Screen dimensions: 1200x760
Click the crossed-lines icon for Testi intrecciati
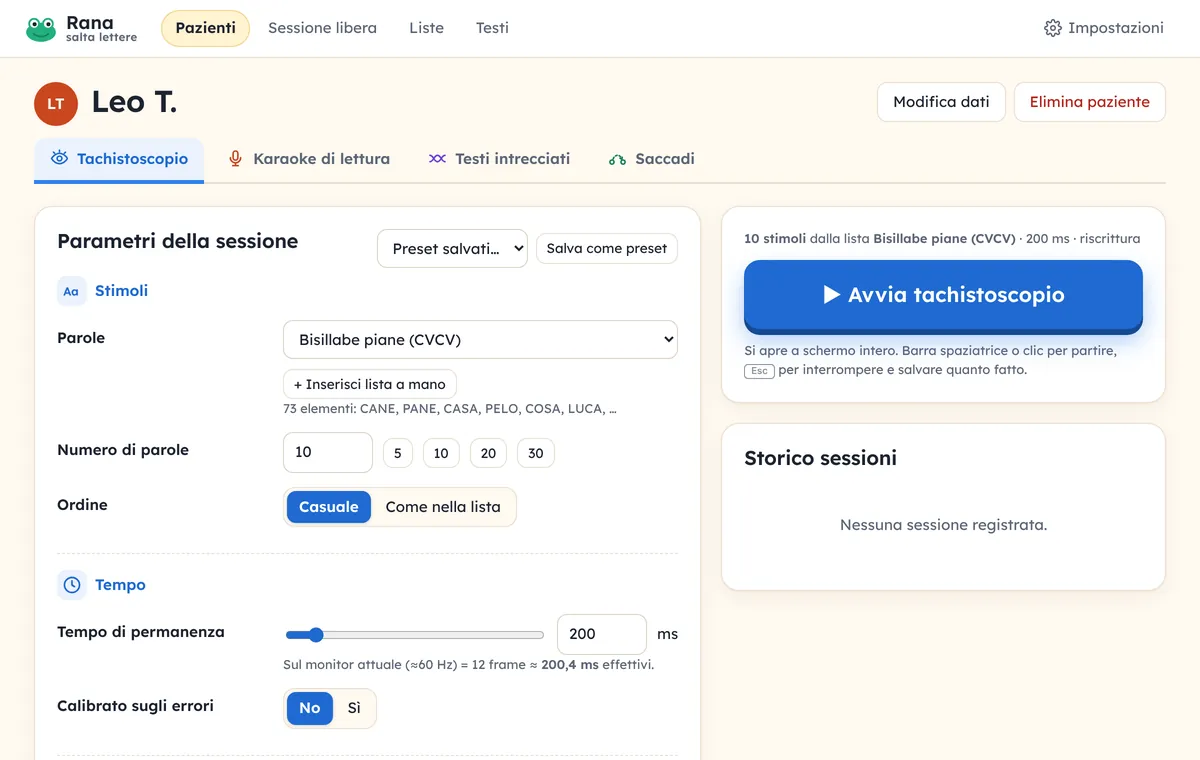point(437,158)
